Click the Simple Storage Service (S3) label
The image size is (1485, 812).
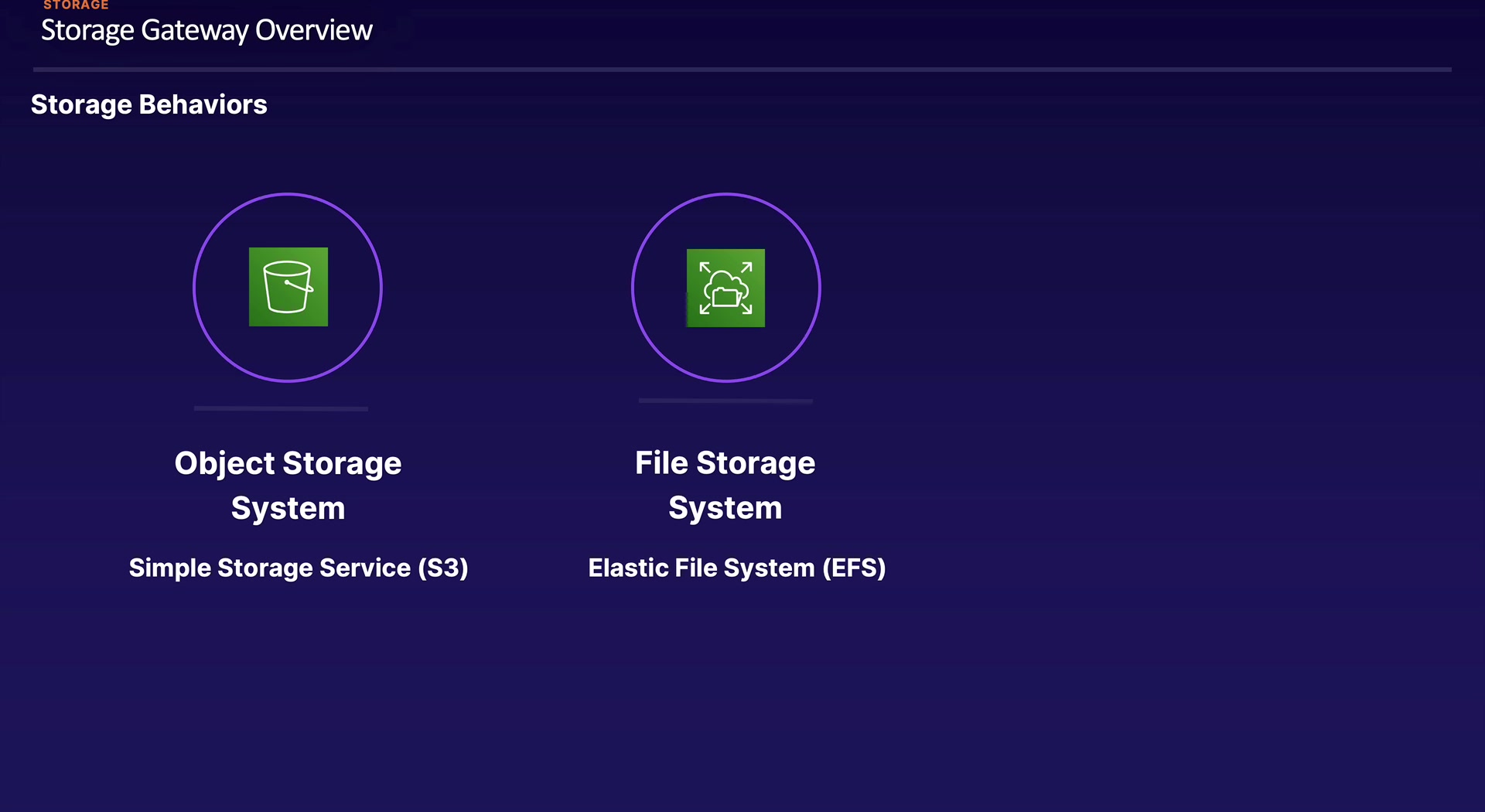pos(299,568)
